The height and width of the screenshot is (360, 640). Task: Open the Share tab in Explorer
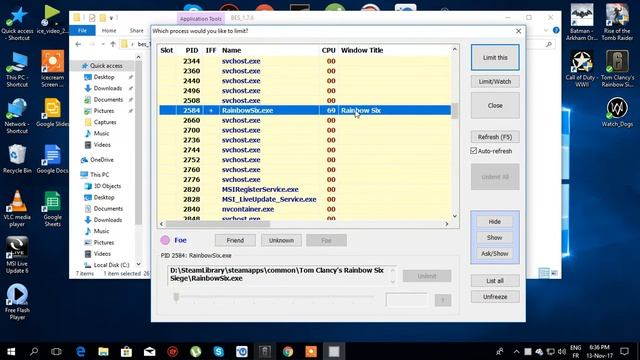(136, 31)
